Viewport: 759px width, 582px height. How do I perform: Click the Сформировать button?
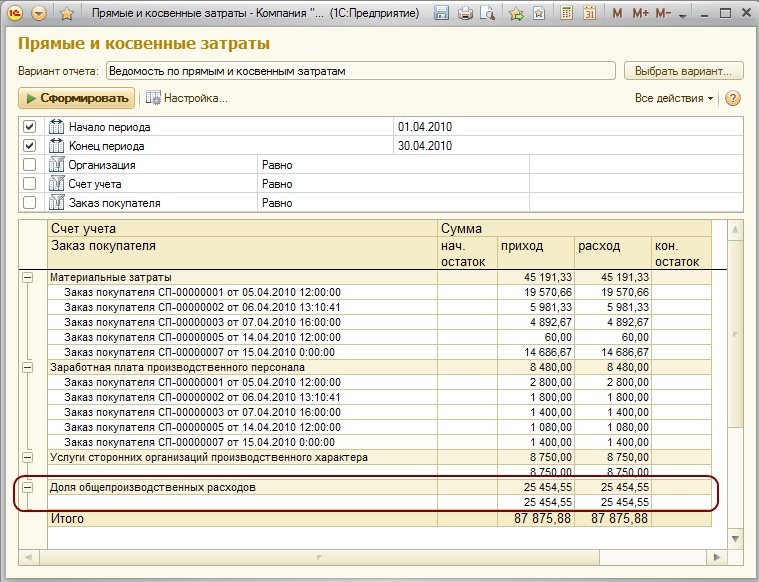click(77, 98)
